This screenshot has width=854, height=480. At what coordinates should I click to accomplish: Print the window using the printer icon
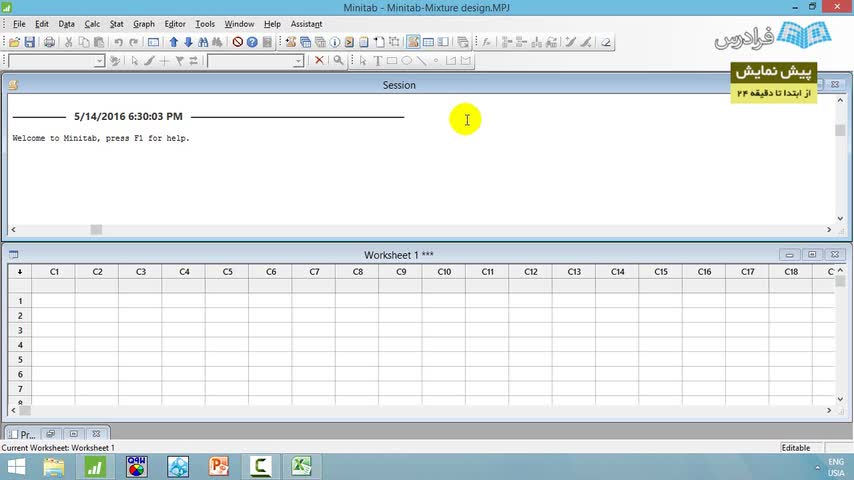49,42
